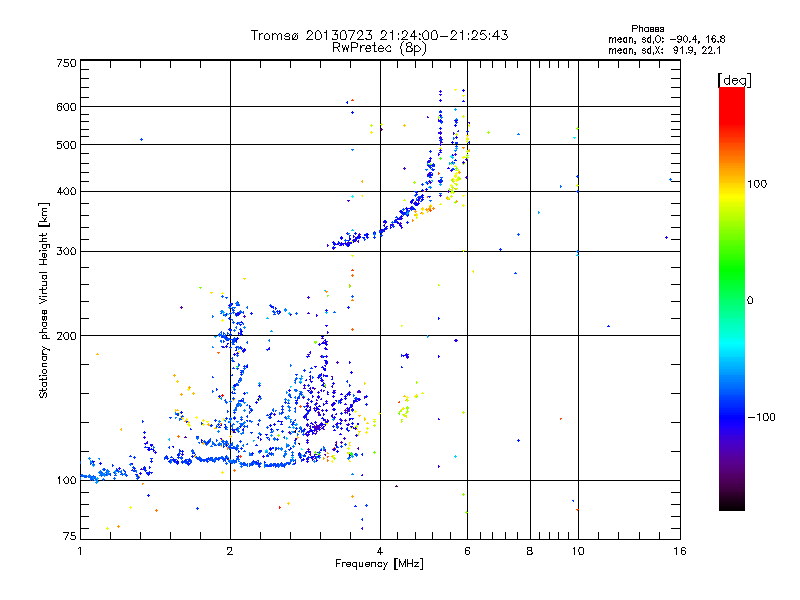Click the x-axis tick label "16"
This screenshot has height=600, width=800.
[680, 551]
